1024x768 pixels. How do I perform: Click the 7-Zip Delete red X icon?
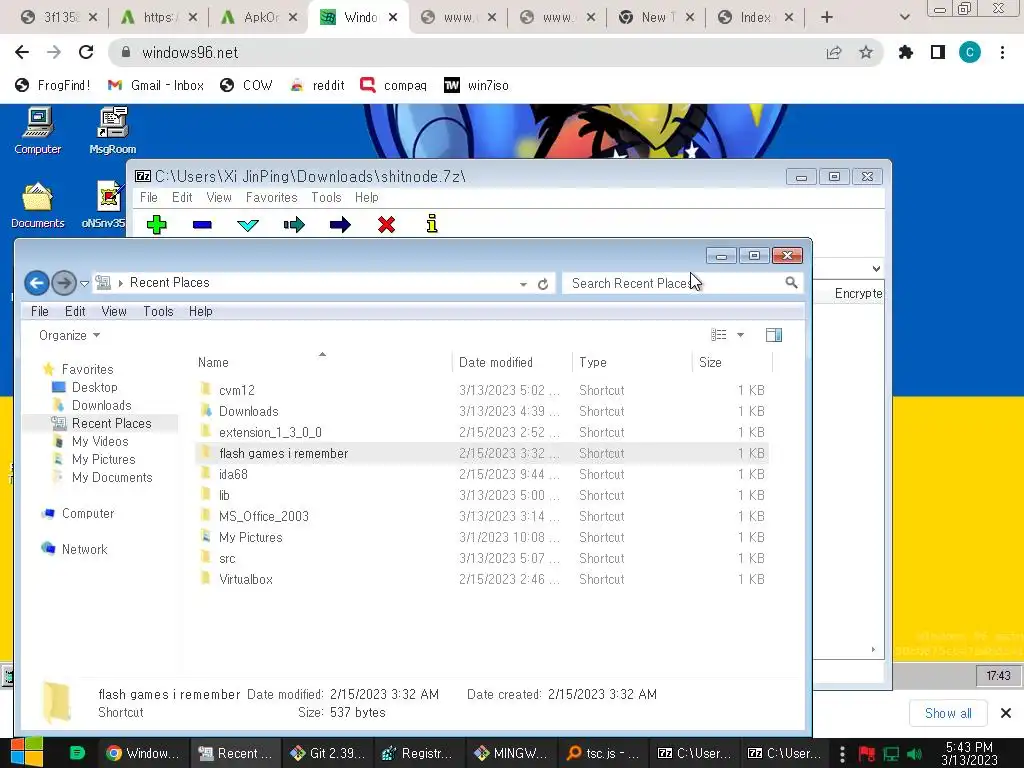coord(387,225)
